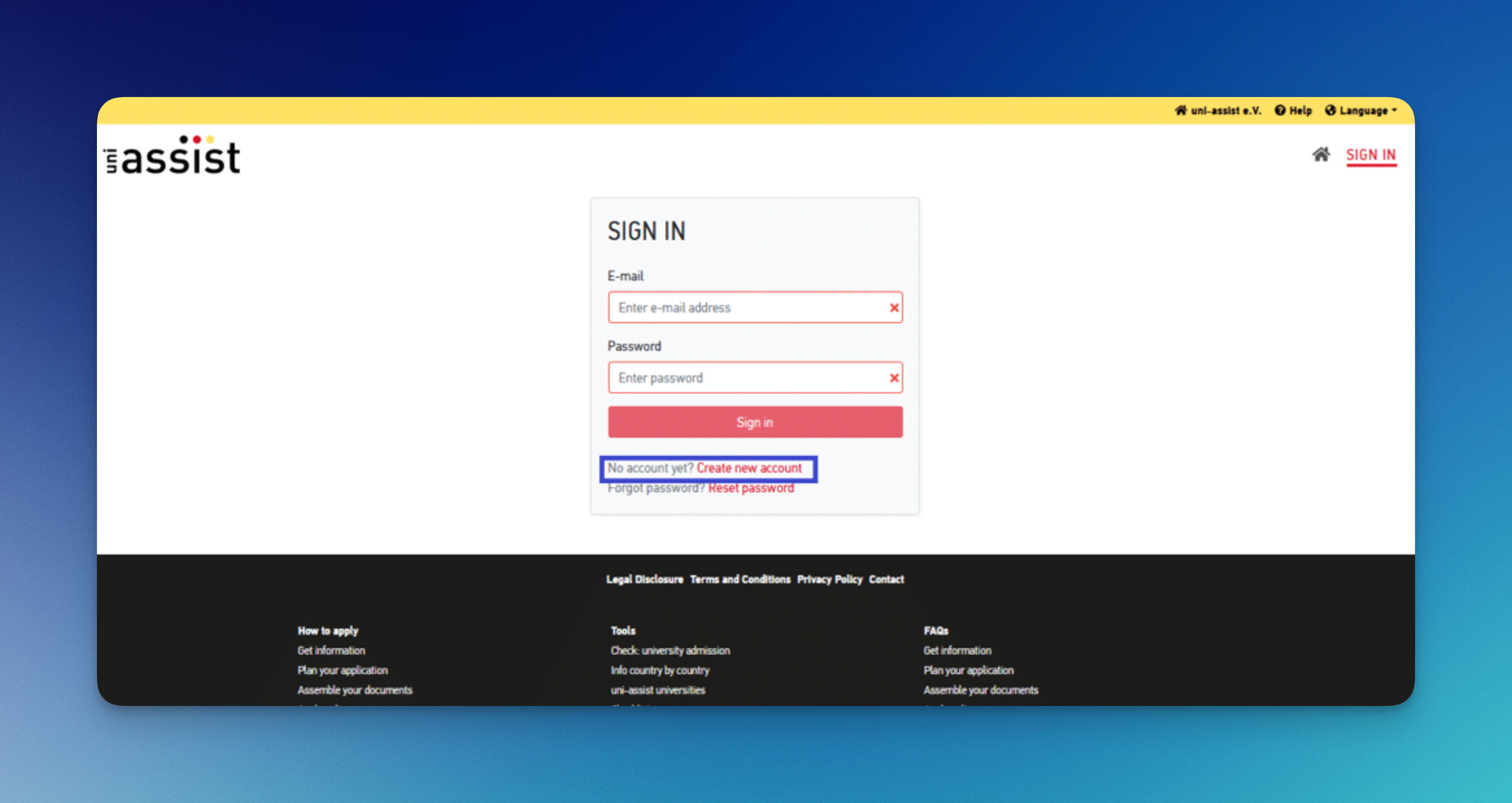The image size is (1512, 803).
Task: Click the uni-assist logo
Action: tap(173, 155)
